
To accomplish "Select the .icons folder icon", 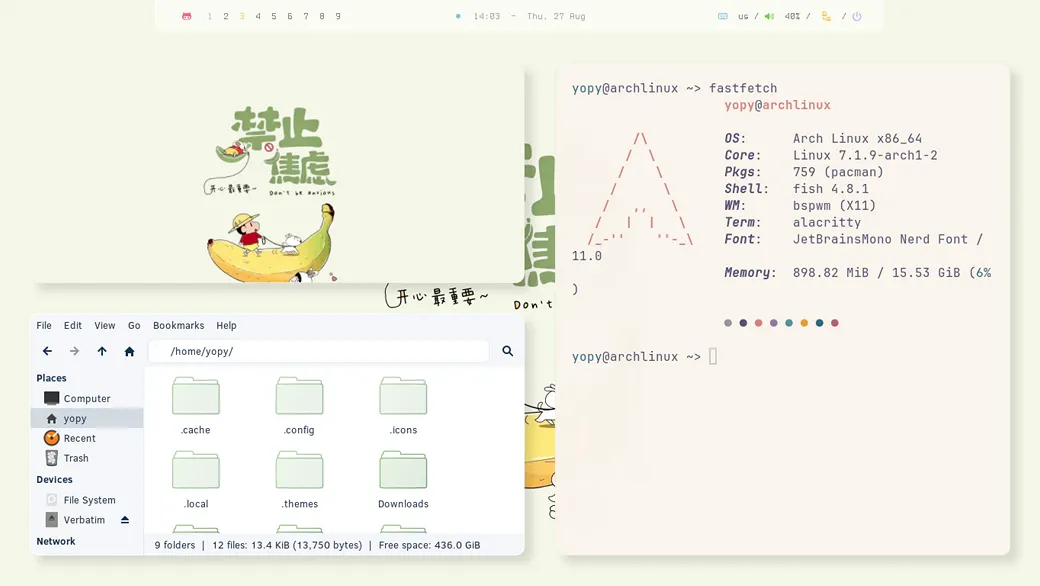I will [x=403, y=396].
